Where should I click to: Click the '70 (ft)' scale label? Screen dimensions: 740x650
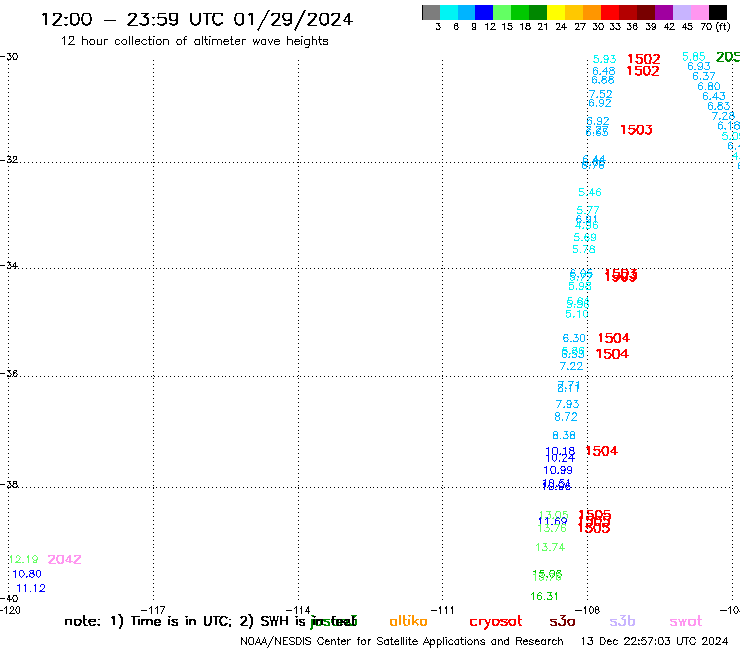click(x=715, y=27)
